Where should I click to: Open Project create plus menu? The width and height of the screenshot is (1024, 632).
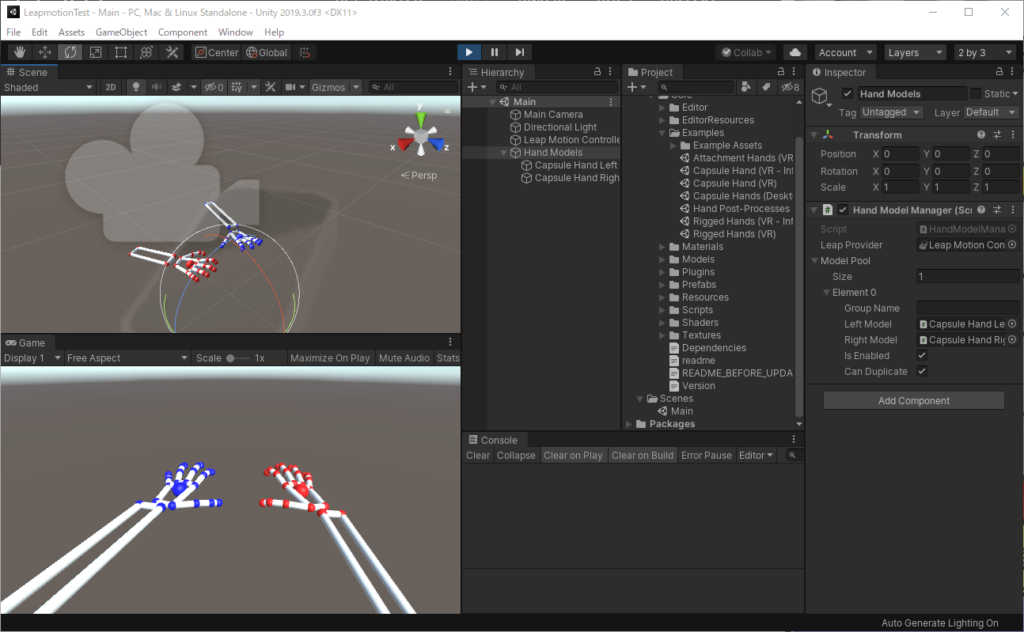[636, 87]
